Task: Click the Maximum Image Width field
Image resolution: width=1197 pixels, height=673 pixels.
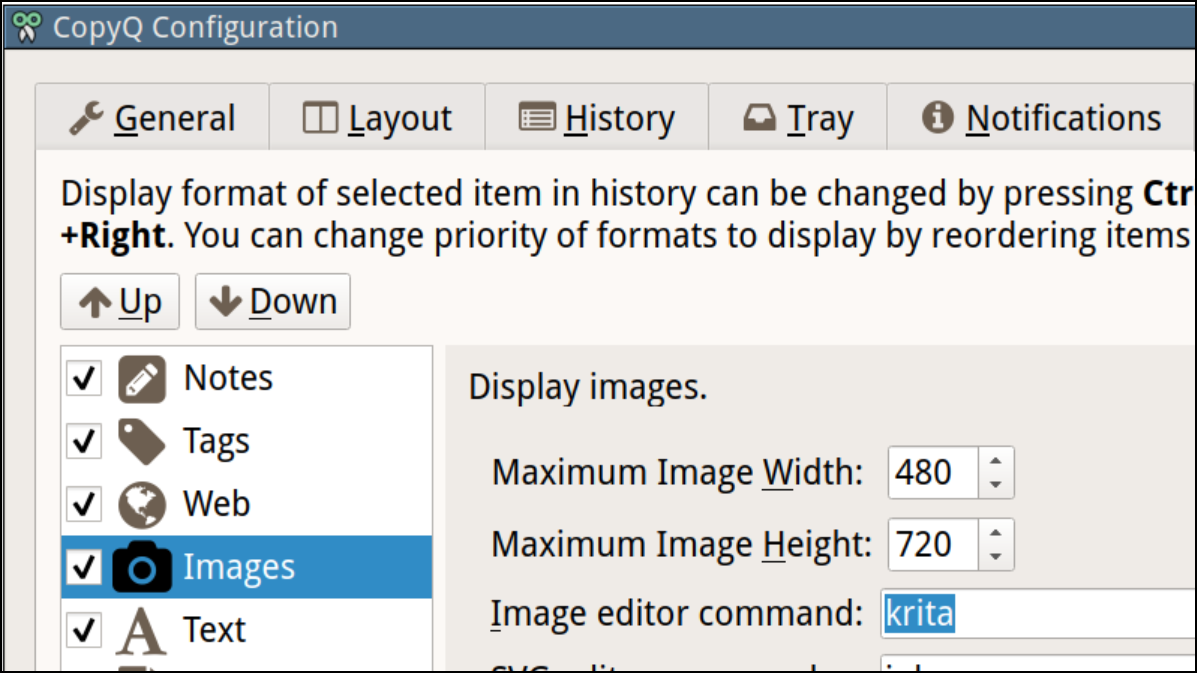Action: (933, 472)
